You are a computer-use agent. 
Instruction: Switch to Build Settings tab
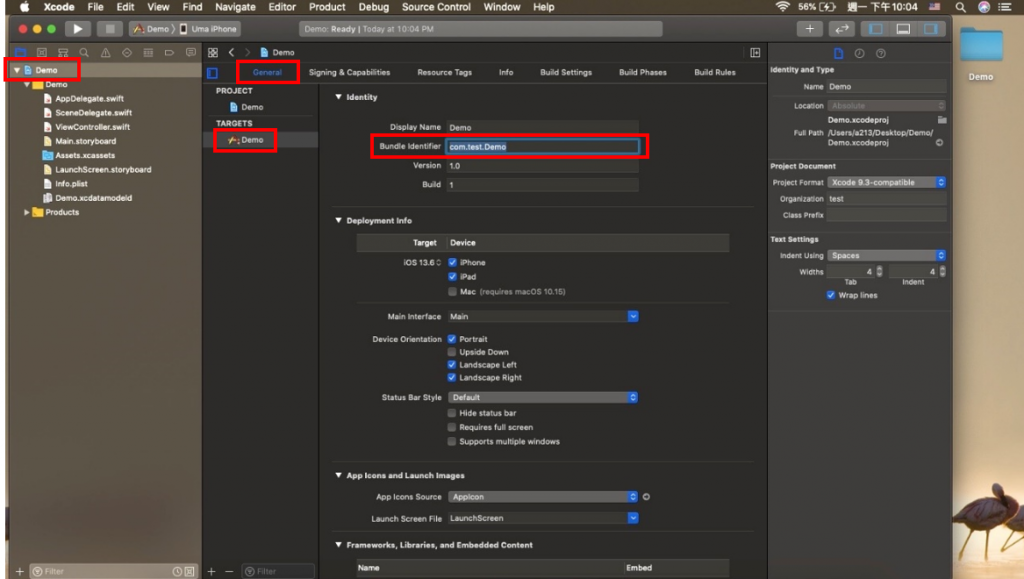pyautogui.click(x=566, y=72)
